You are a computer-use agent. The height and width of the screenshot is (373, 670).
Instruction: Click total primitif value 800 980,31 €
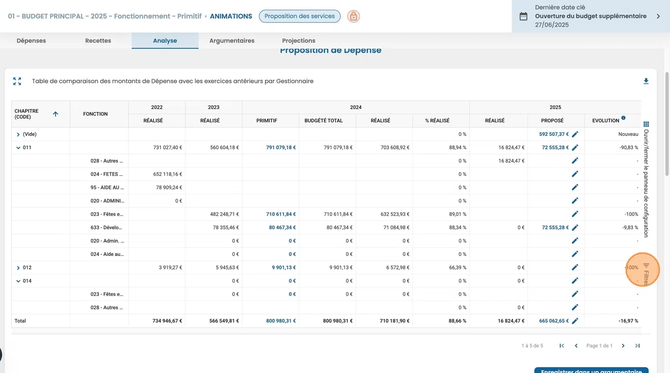tap(281, 321)
